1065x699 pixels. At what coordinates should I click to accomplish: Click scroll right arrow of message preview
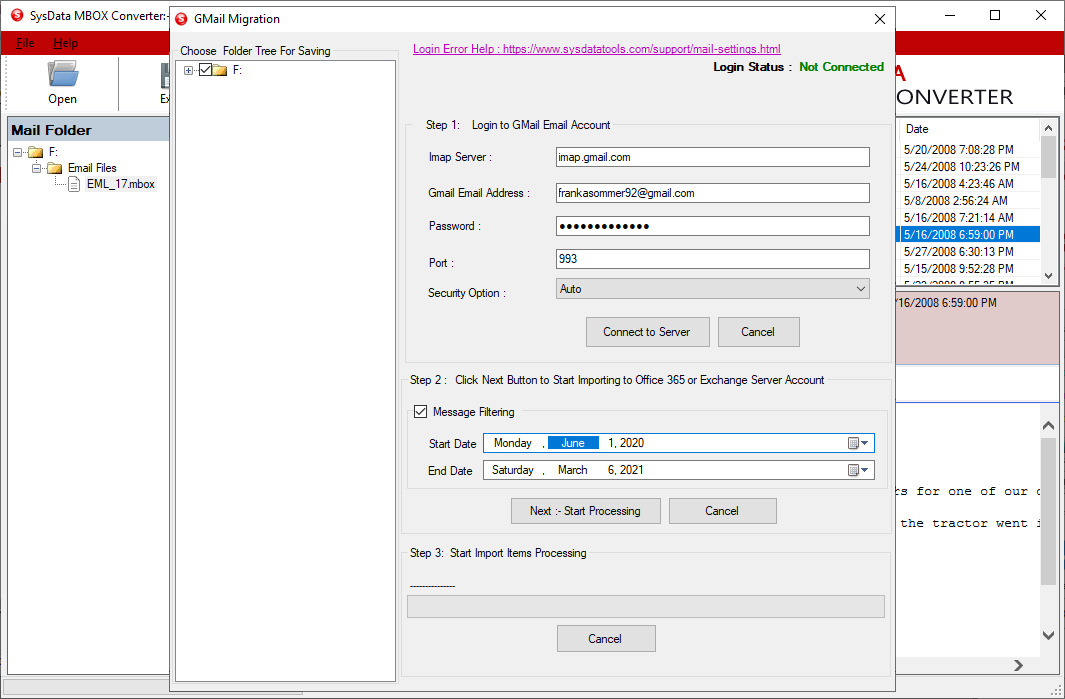1018,666
